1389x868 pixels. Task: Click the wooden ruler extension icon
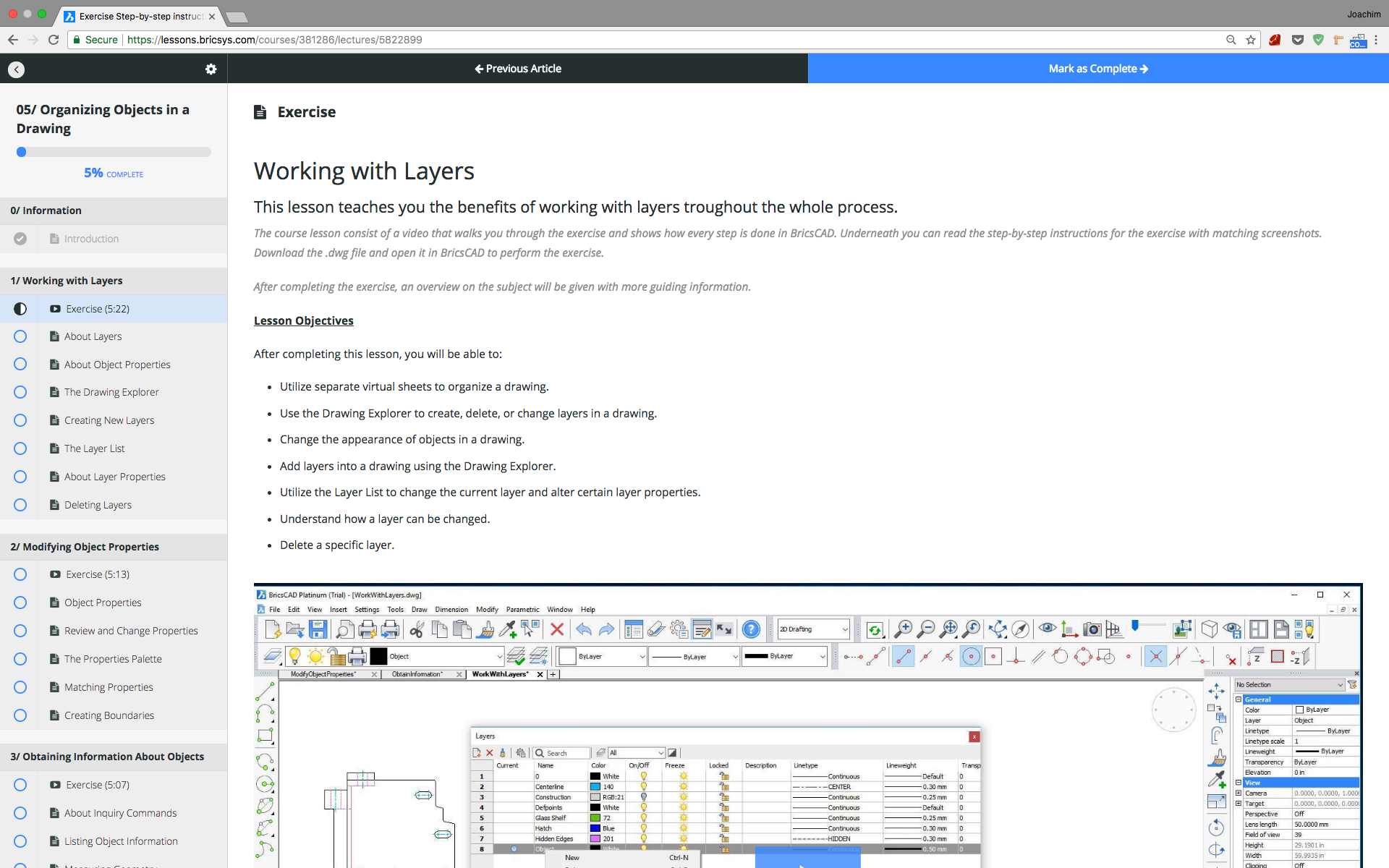click(1338, 40)
